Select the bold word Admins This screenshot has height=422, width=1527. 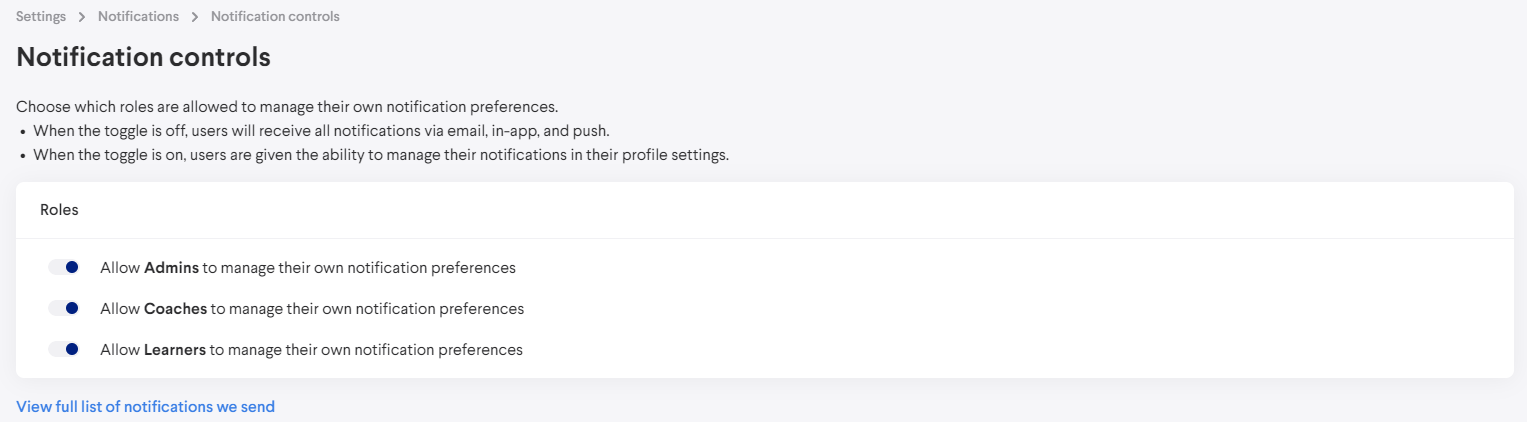click(171, 268)
